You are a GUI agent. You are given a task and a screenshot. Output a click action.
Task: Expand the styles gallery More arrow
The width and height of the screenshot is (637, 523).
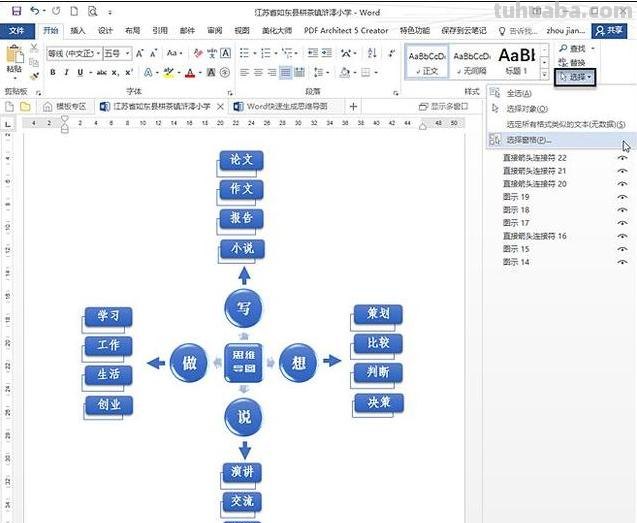[x=544, y=74]
